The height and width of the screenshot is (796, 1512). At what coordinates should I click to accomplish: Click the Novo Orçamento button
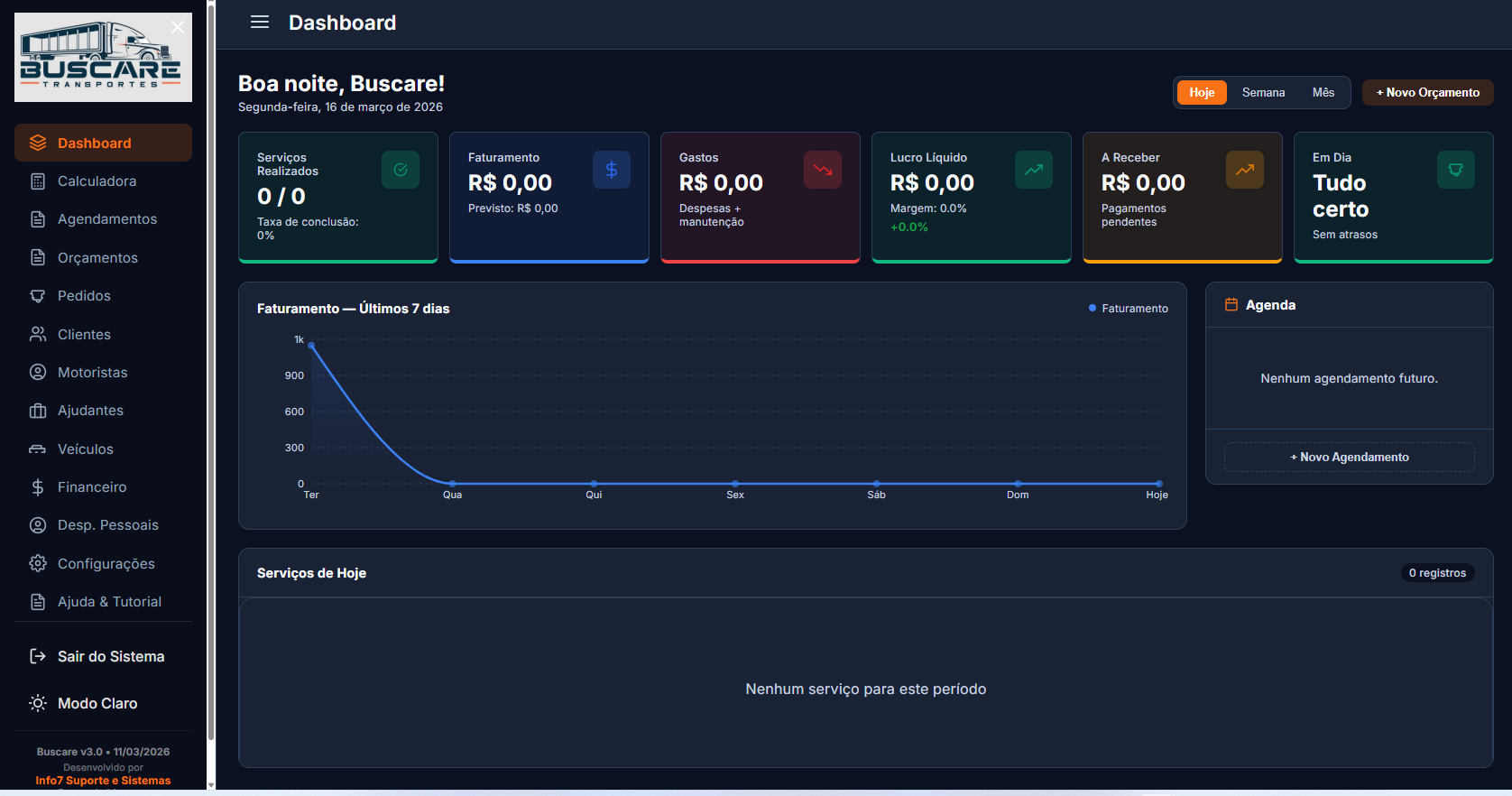(1427, 93)
